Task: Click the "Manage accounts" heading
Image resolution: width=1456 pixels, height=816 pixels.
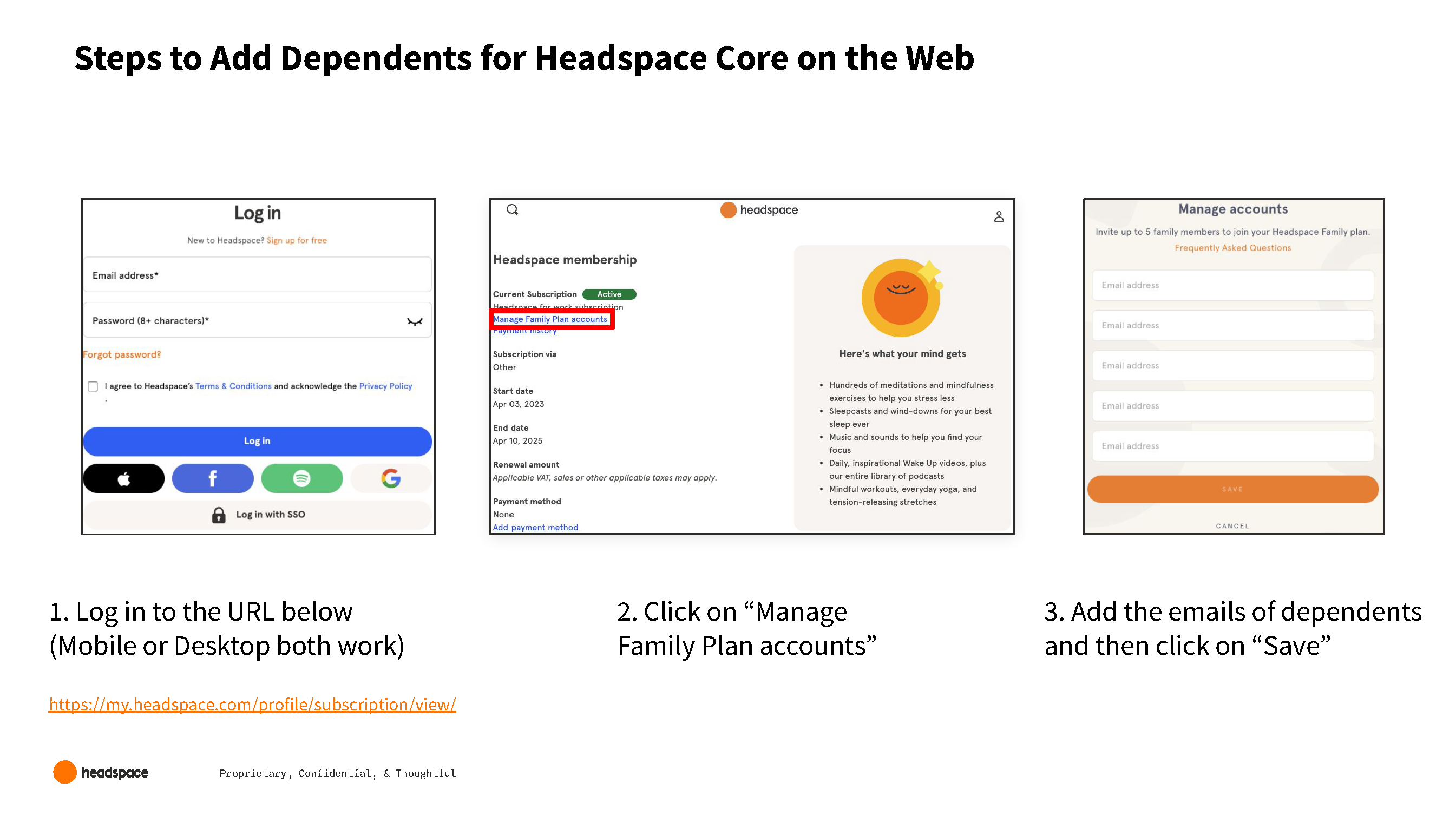Action: tap(1233, 209)
